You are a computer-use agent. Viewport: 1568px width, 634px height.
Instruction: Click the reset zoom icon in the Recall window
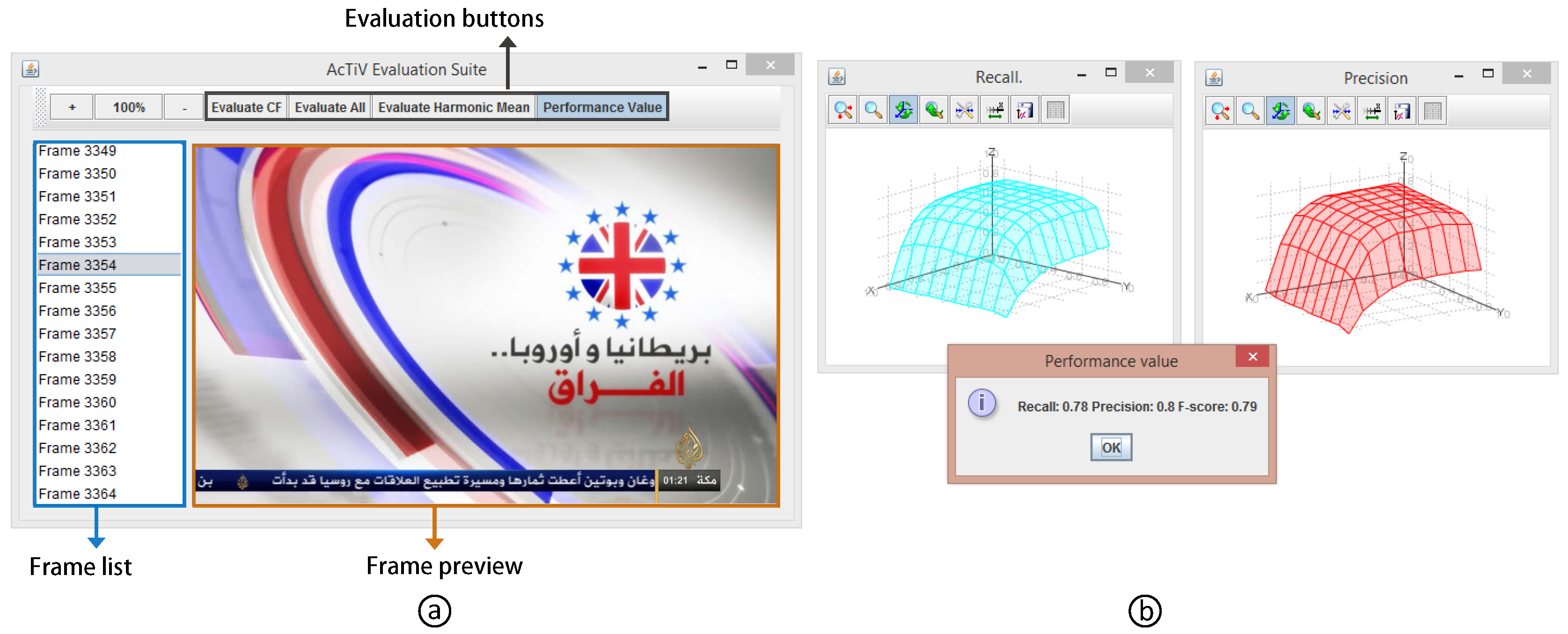click(934, 110)
